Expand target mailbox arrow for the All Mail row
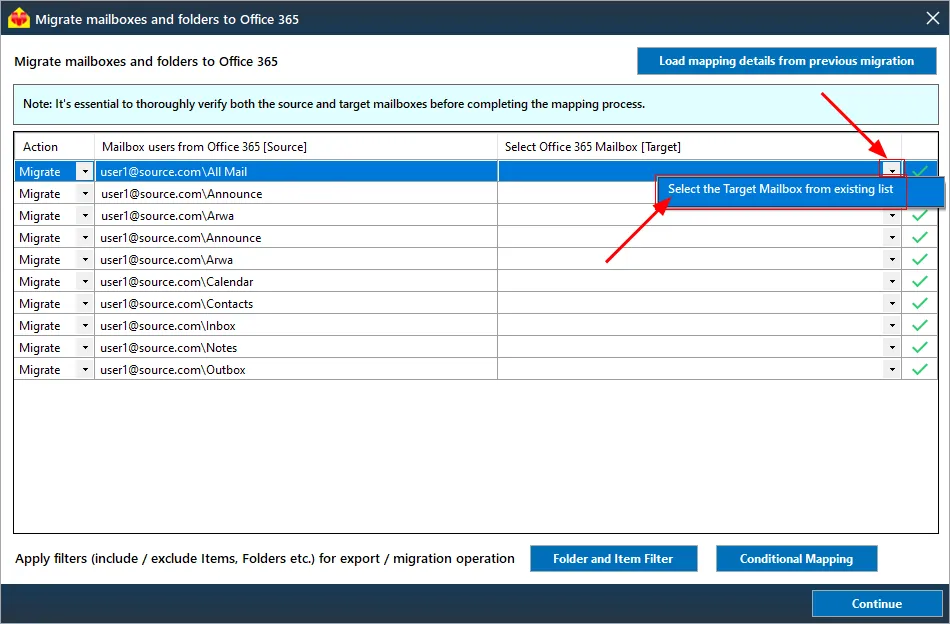950x624 pixels. click(x=892, y=171)
